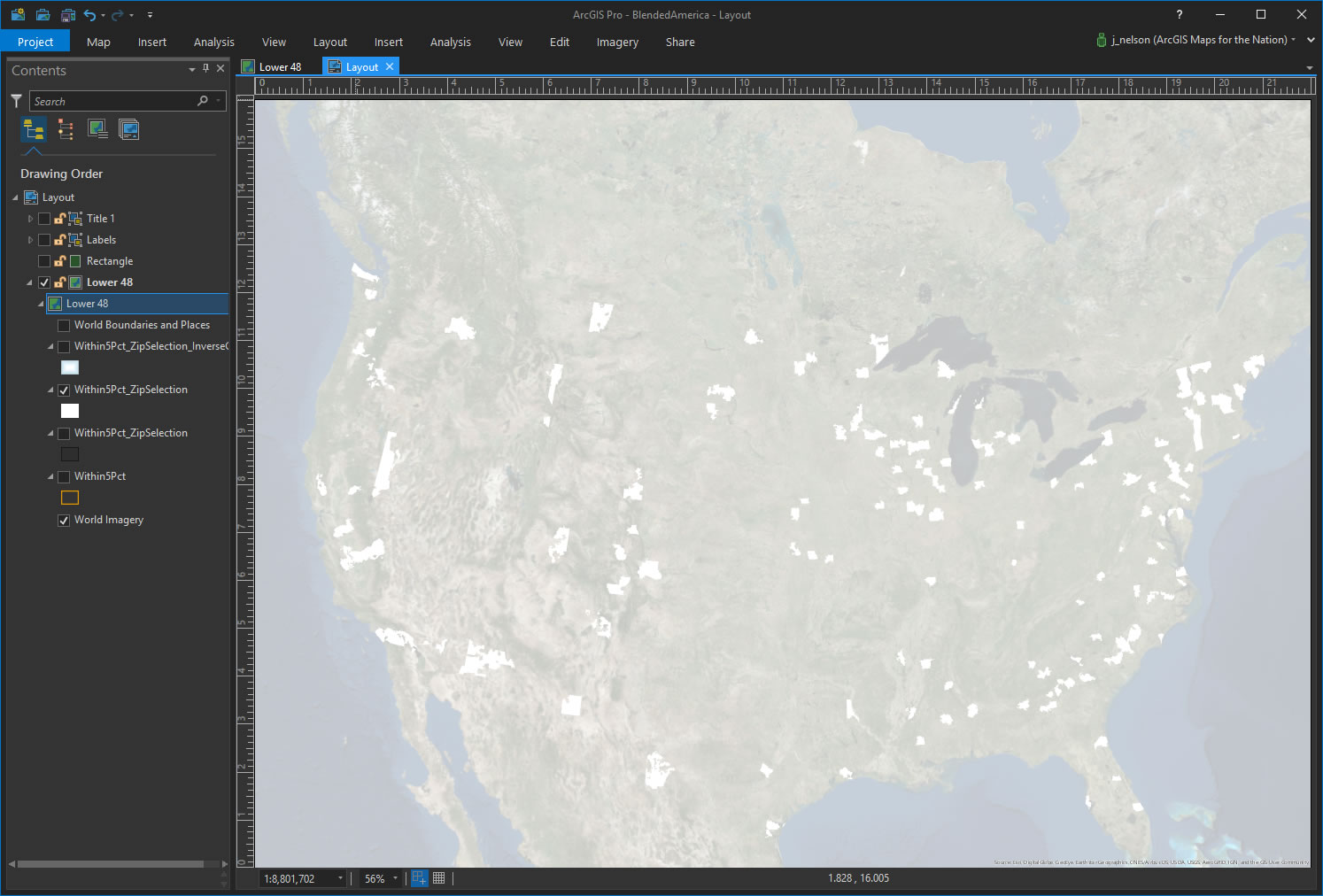Expand the Title 1 group
Viewport: 1323px width, 896px height.
(30, 219)
